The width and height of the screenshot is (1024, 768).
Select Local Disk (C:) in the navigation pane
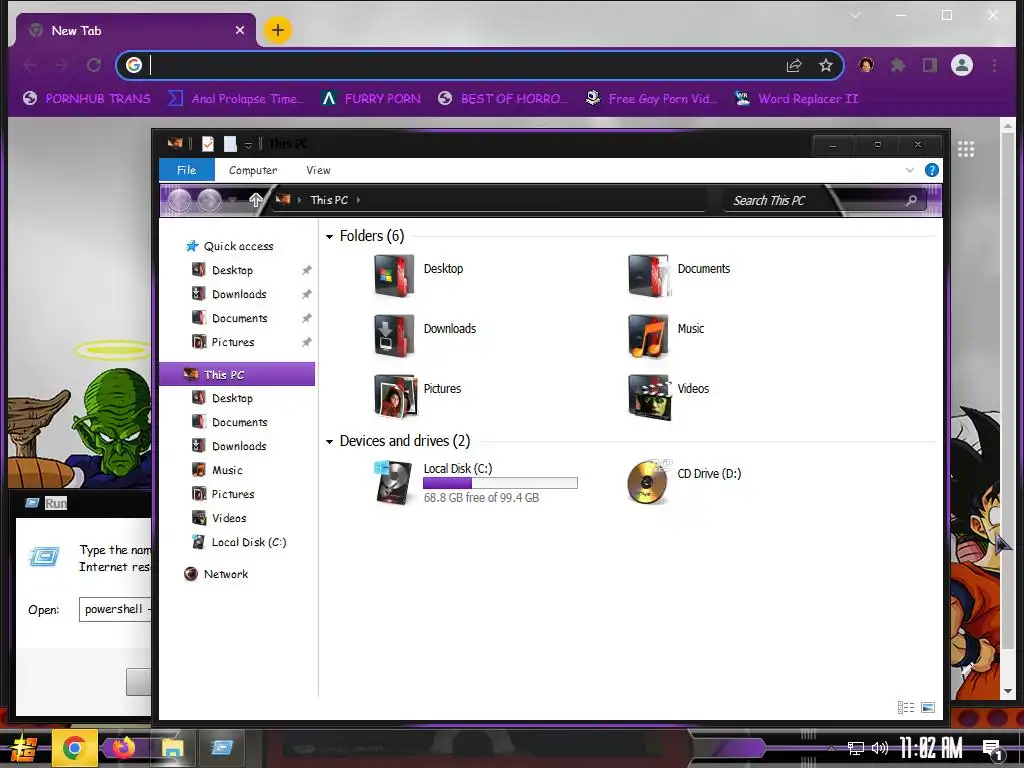[x=248, y=542]
